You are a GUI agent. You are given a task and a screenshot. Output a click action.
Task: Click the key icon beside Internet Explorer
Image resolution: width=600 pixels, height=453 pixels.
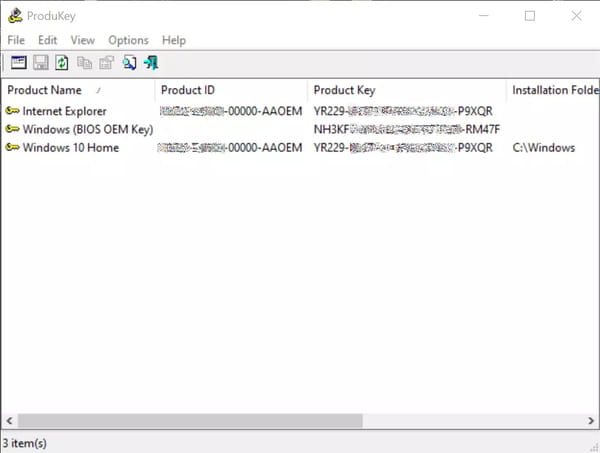[13, 111]
